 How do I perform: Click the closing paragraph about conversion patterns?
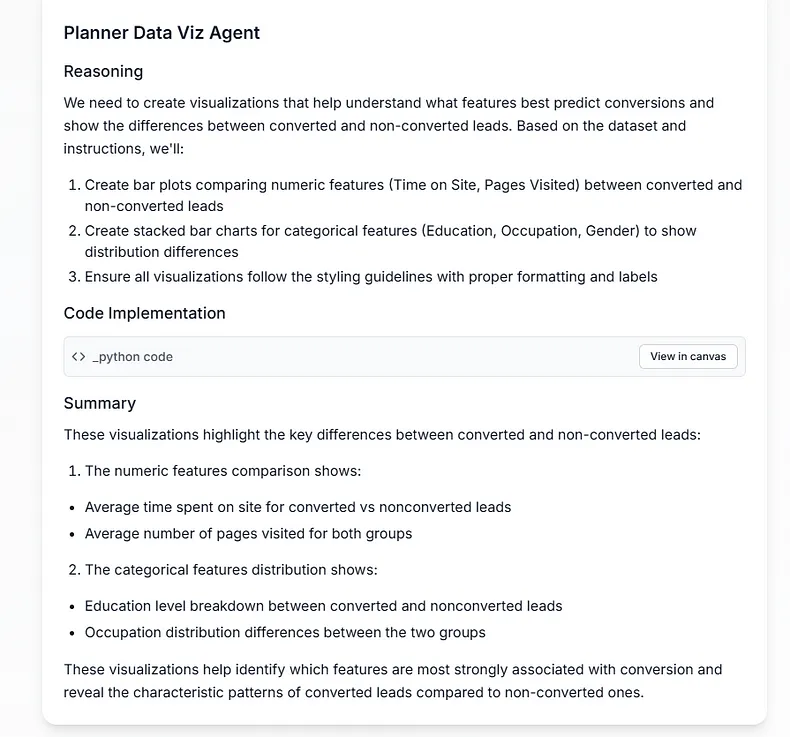tap(393, 681)
